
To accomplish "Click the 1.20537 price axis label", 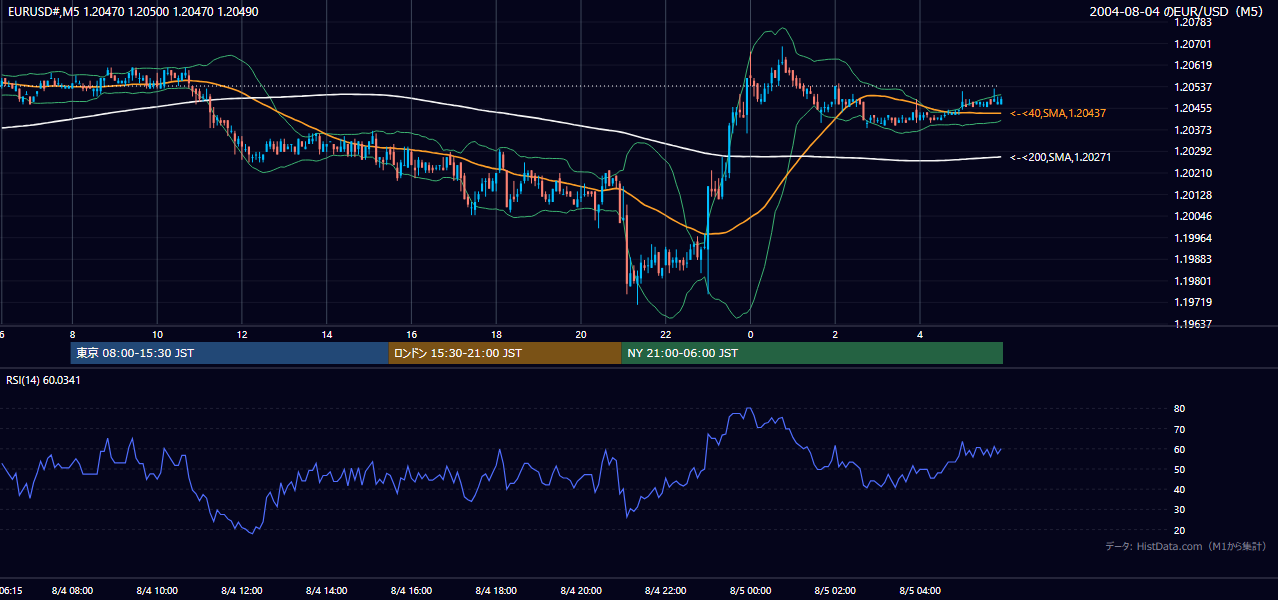I will [1194, 87].
